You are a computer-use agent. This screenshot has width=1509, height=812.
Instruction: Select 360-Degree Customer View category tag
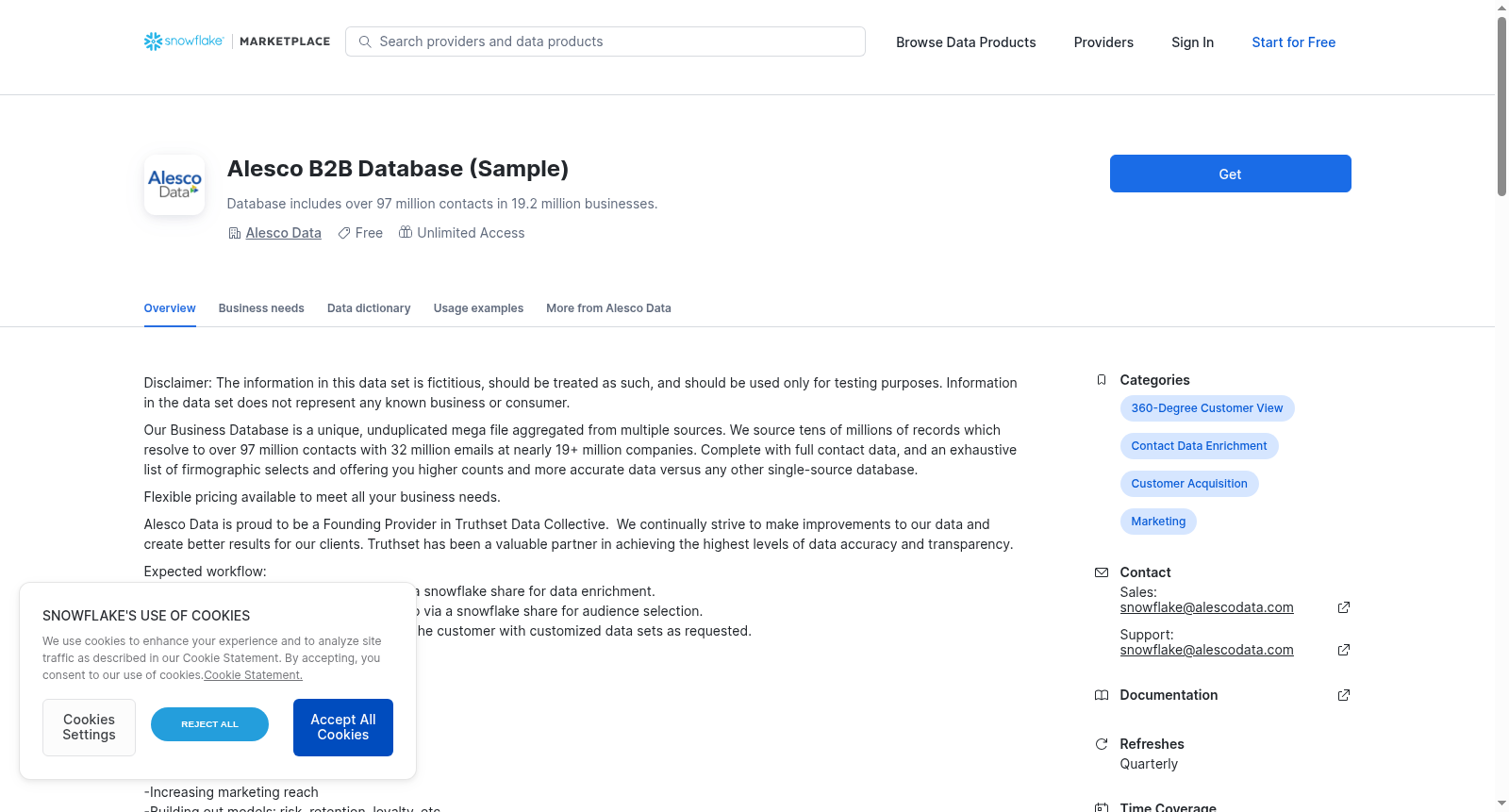[1207, 408]
